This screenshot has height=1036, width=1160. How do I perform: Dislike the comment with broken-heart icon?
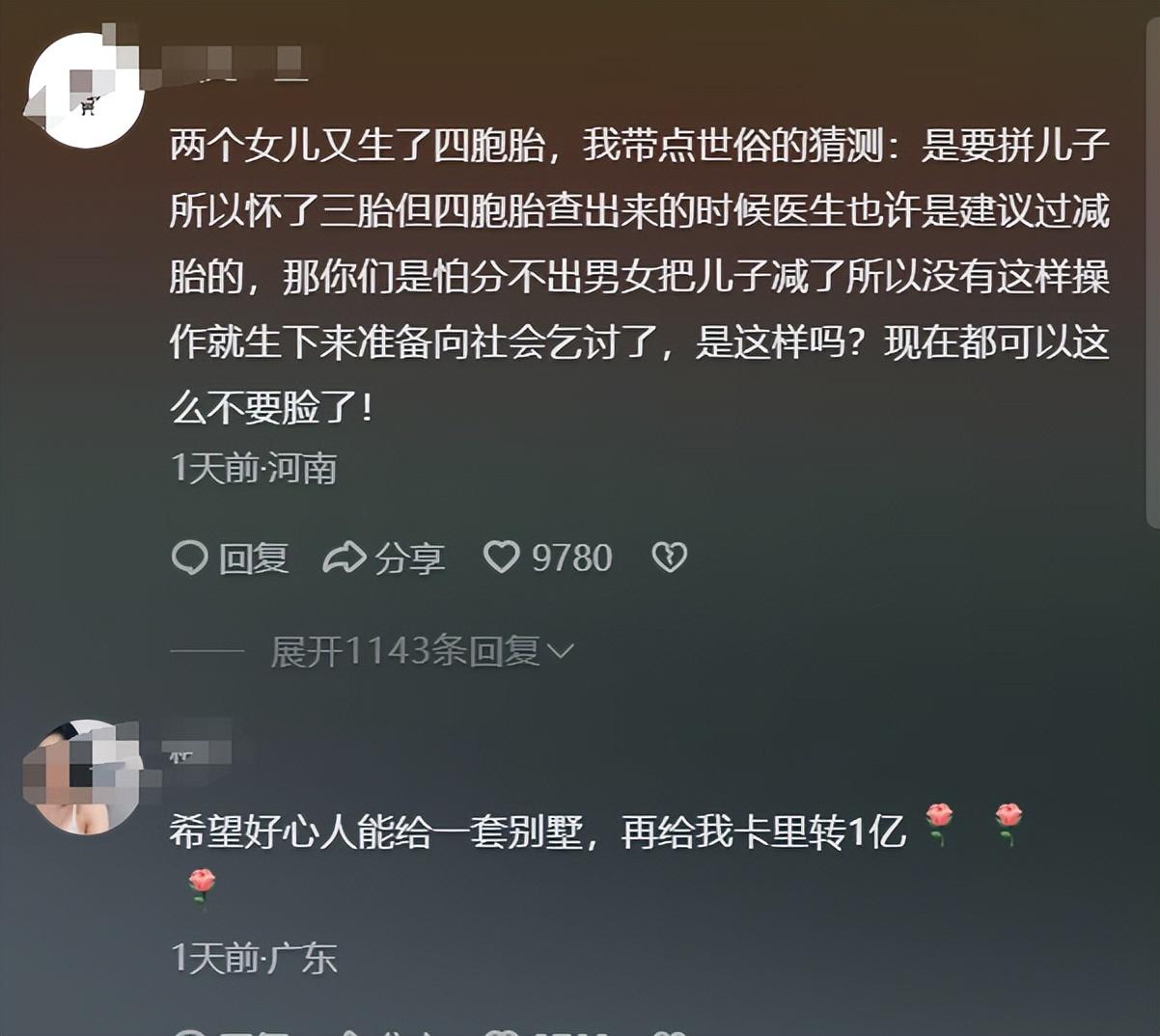(669, 557)
